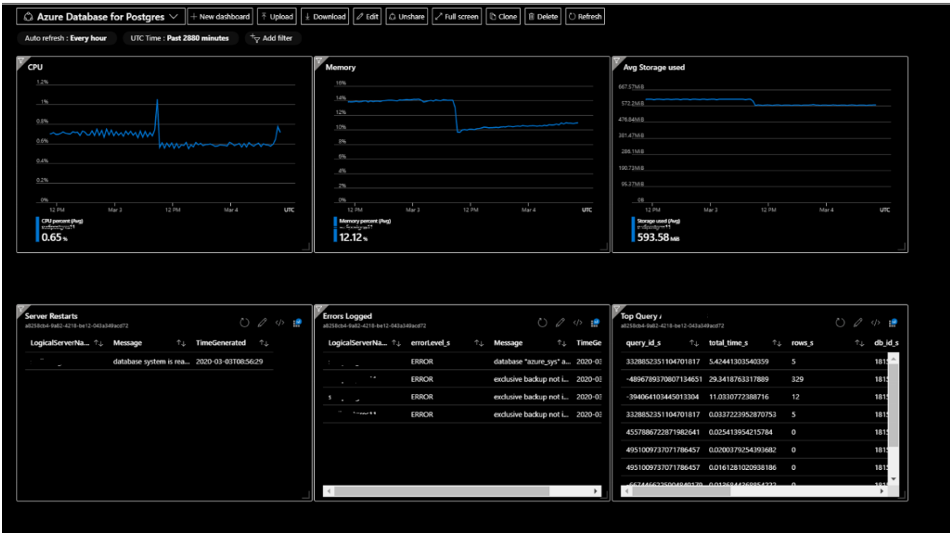Sort Errors Logged by Message column arrows
950x534 pixels.
pos(562,343)
